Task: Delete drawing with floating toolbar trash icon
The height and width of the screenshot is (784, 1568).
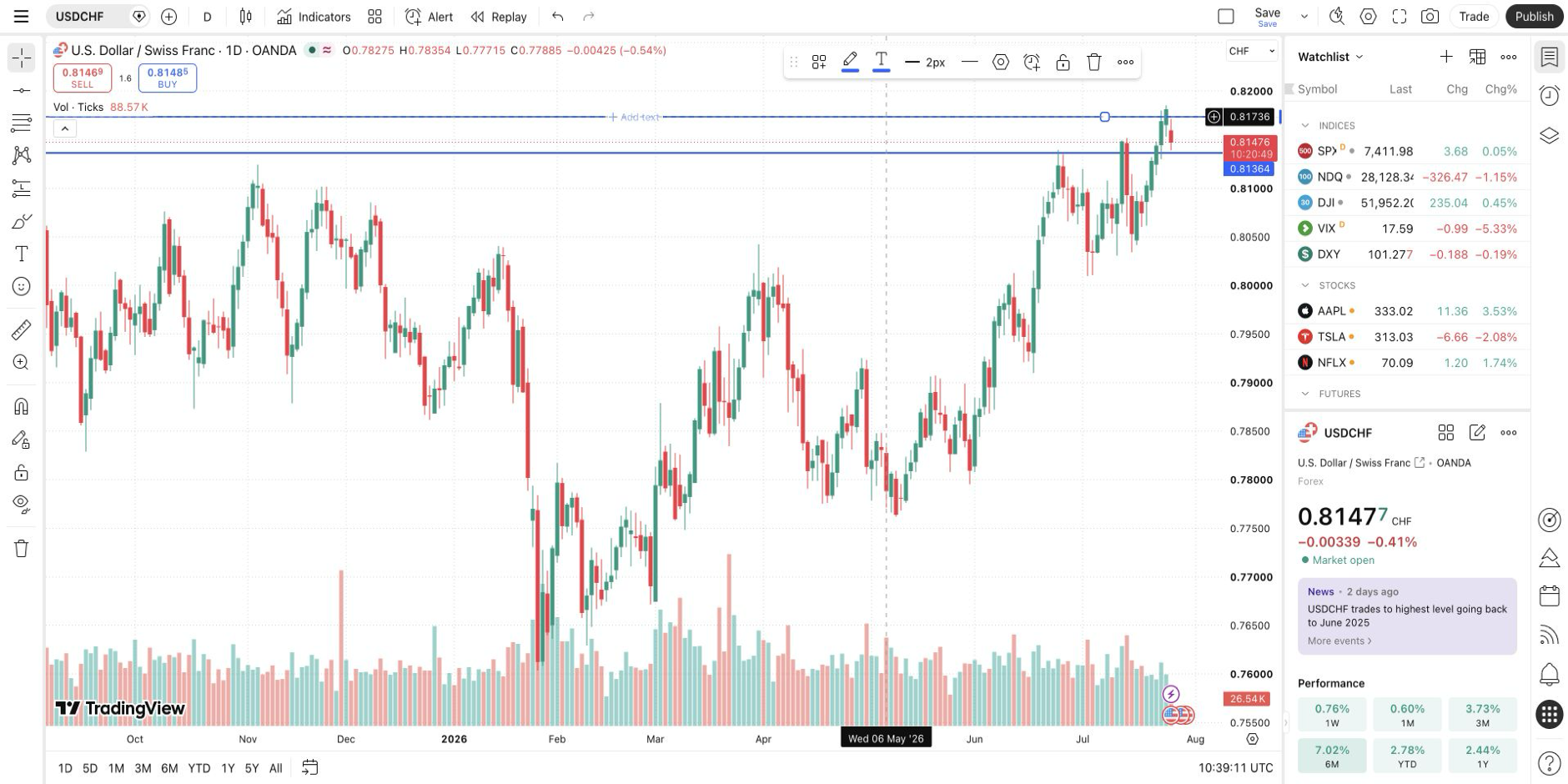Action: click(1094, 63)
